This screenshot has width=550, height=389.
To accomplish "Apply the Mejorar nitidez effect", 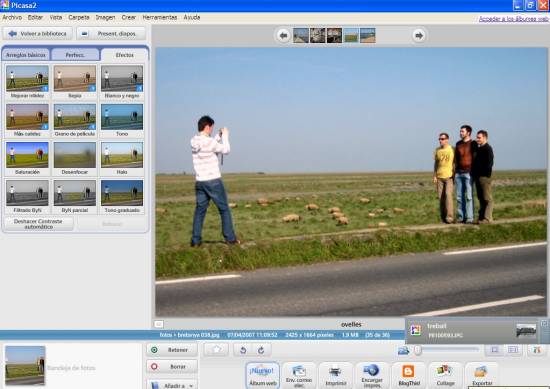I will (27, 79).
